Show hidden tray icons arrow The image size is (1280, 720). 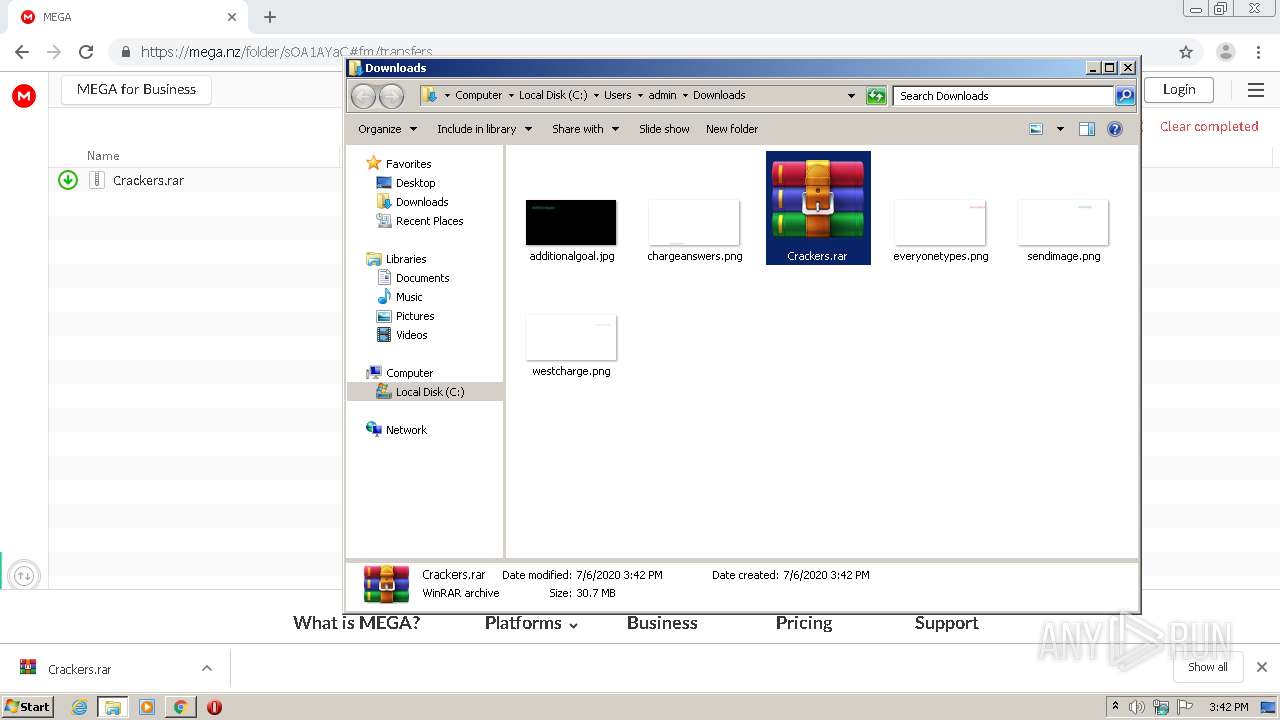click(1115, 706)
